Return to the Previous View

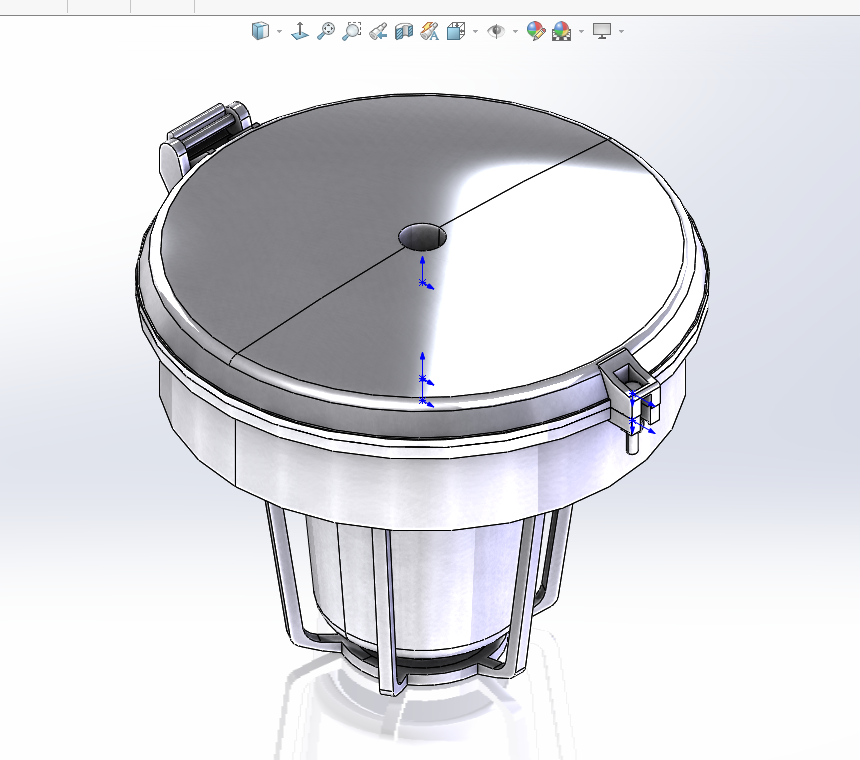pyautogui.click(x=378, y=31)
